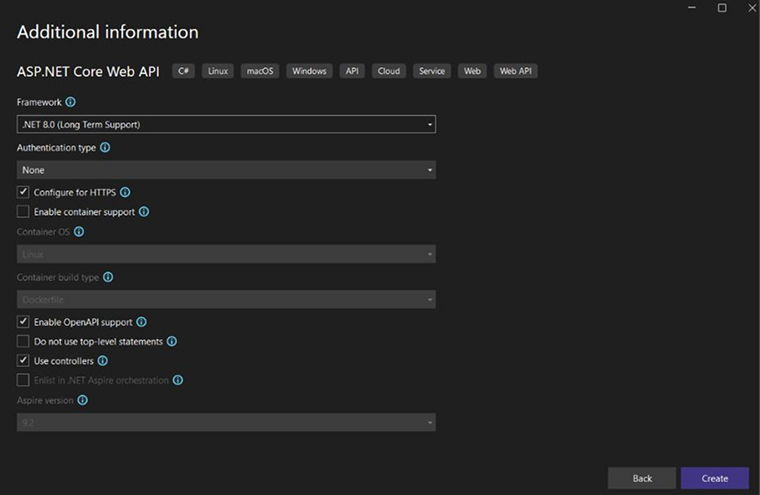This screenshot has width=760, height=495.
Task: Click info icon beside Enable container support
Action: [x=144, y=212]
